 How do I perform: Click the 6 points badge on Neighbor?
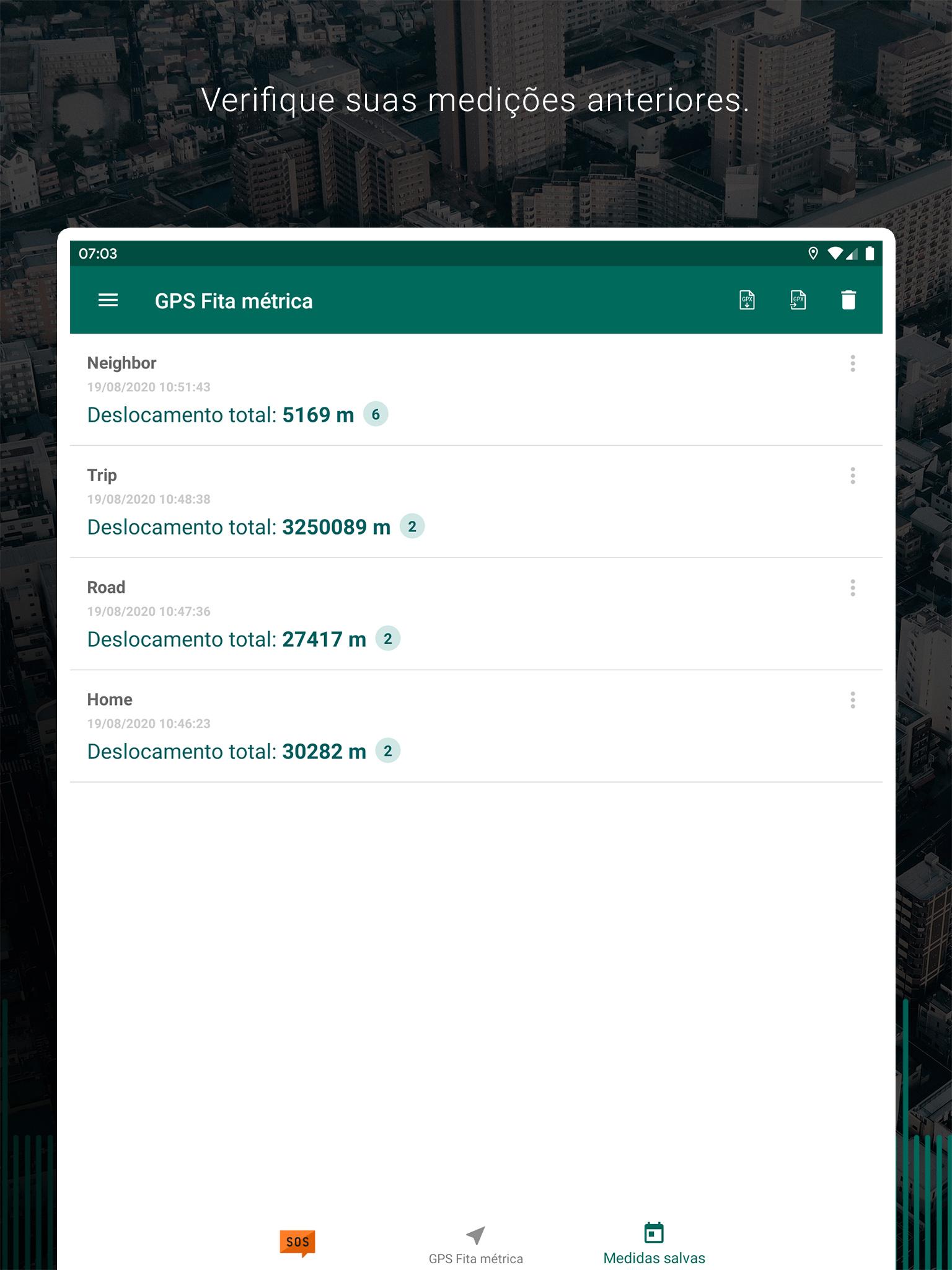[x=376, y=414]
